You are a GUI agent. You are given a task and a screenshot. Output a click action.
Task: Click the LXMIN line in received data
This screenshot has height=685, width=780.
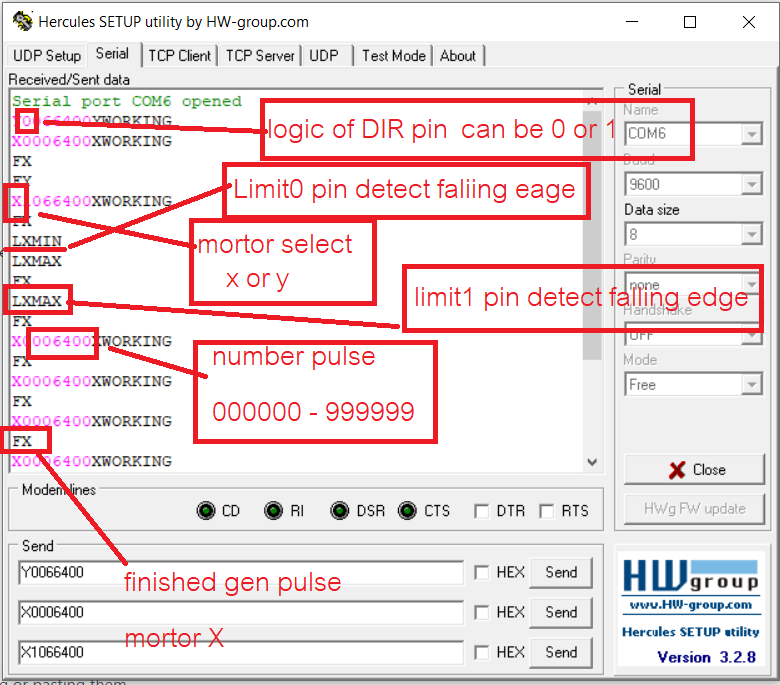[x=37, y=241]
